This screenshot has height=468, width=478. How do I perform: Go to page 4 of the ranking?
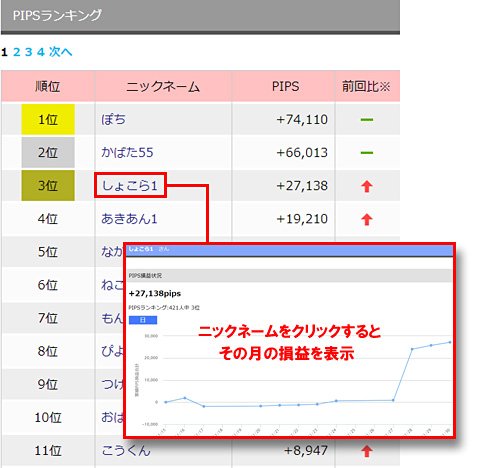coord(41,52)
